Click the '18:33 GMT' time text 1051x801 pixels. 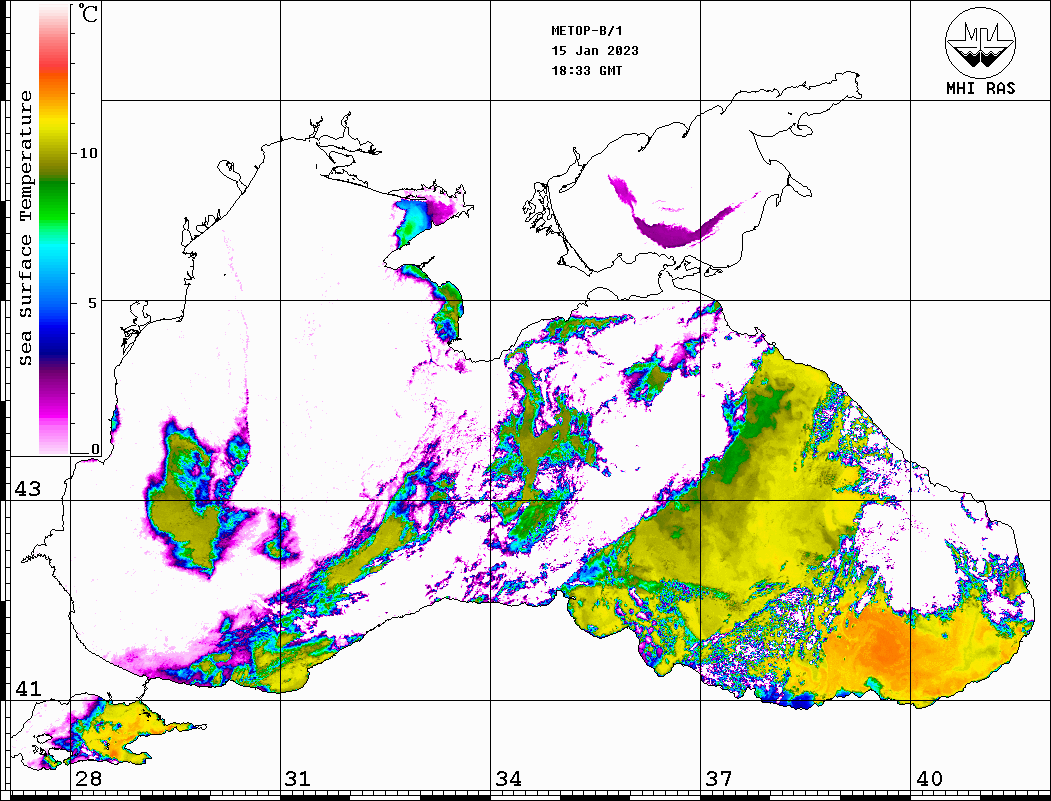point(586,71)
